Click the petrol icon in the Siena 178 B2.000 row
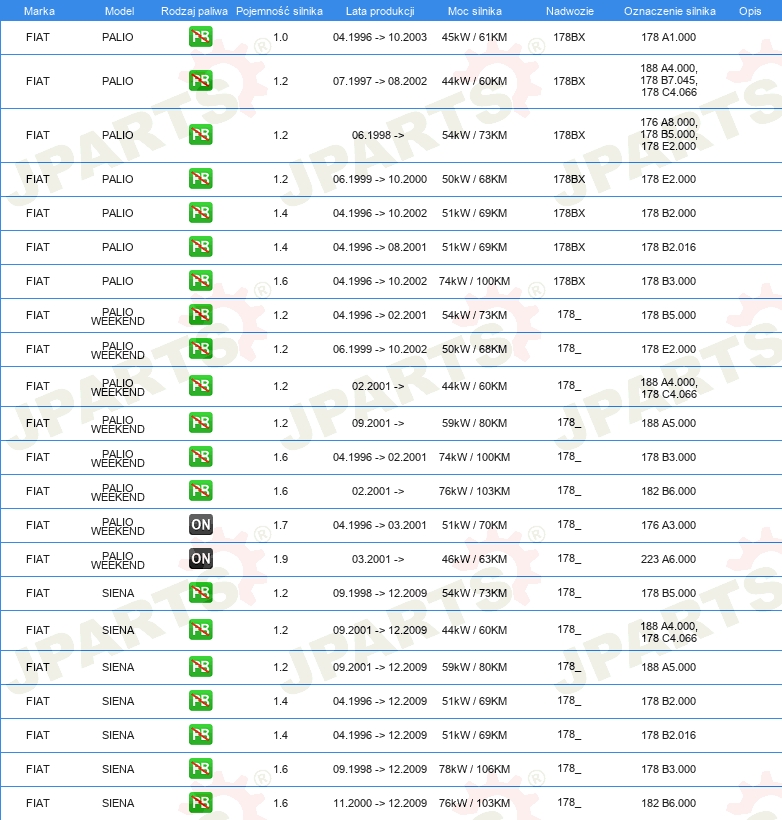 (x=200, y=701)
